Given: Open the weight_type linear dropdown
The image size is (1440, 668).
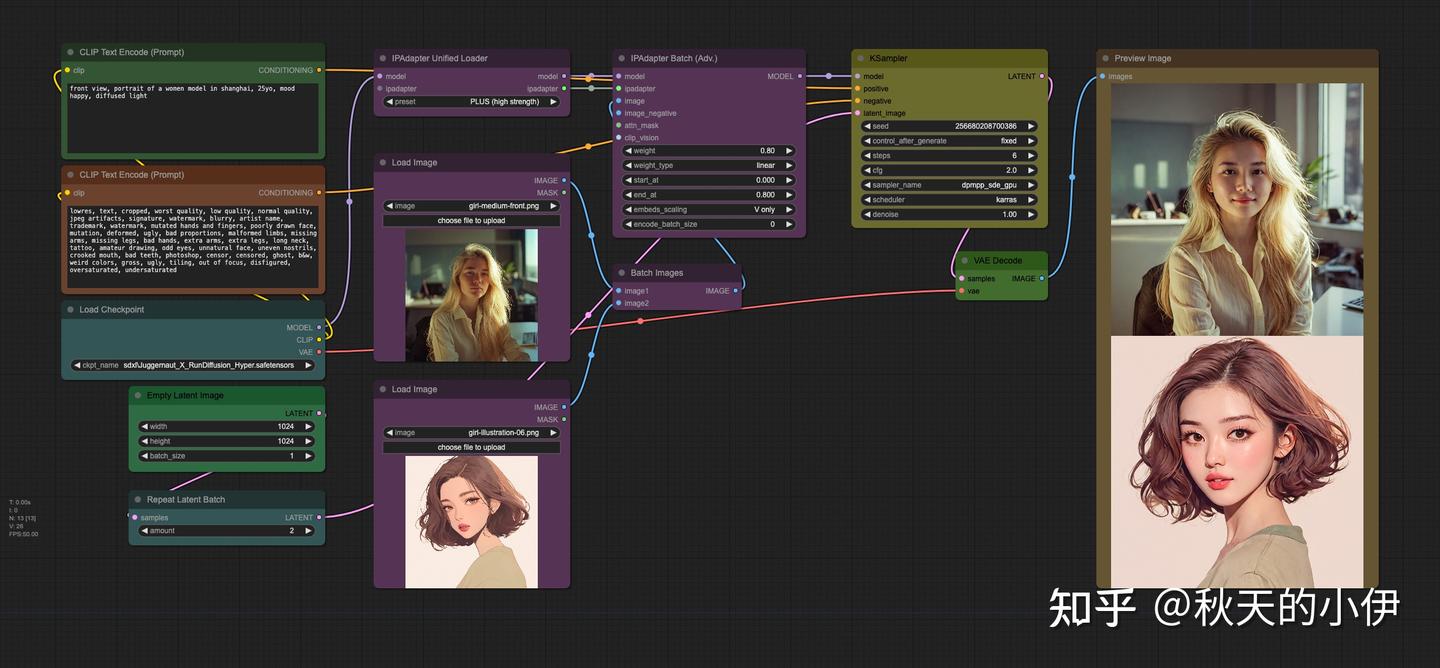Looking at the screenshot, I should [x=709, y=166].
